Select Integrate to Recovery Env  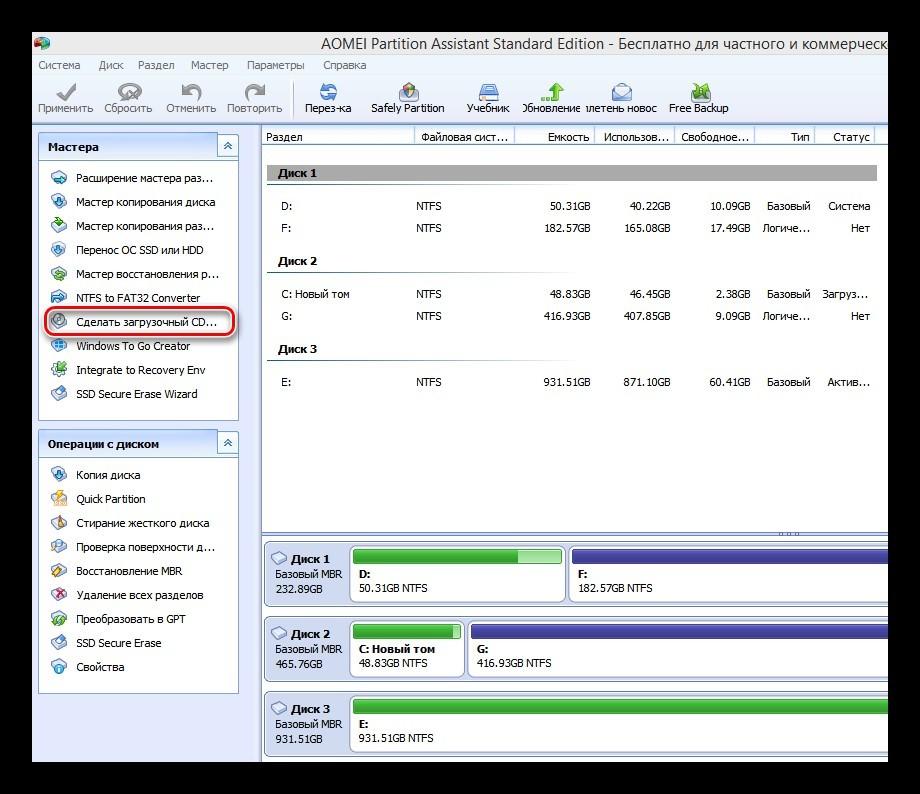128,370
